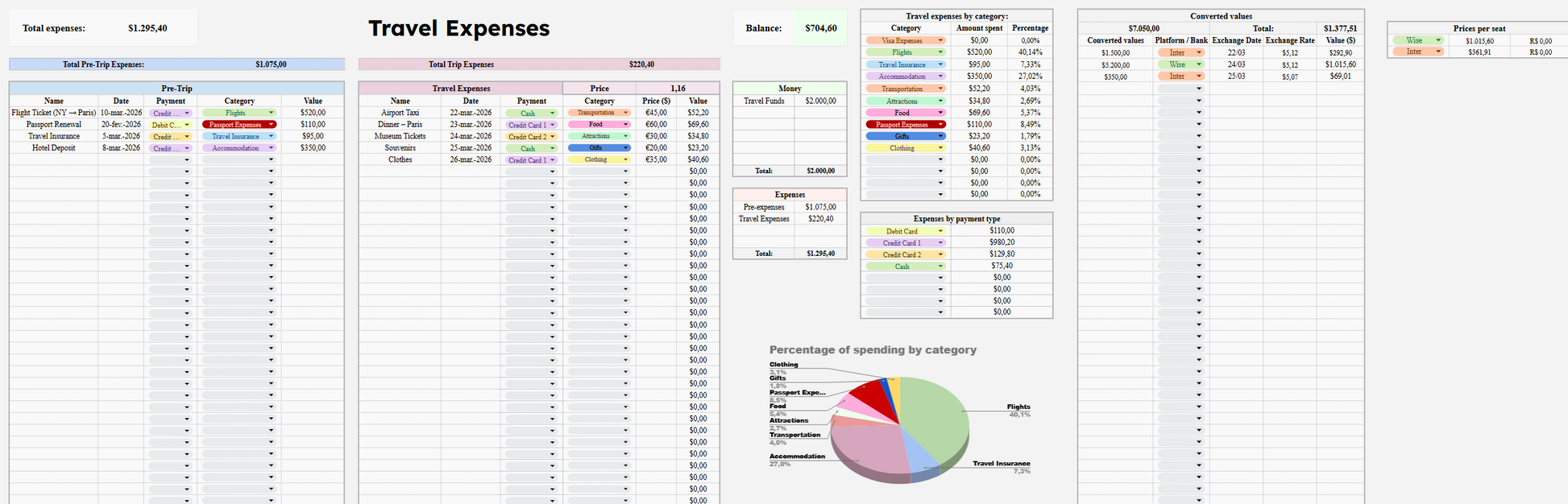
Task: Open Credit Card 2 dropdown for Museum Tickets
Action: click(532, 137)
